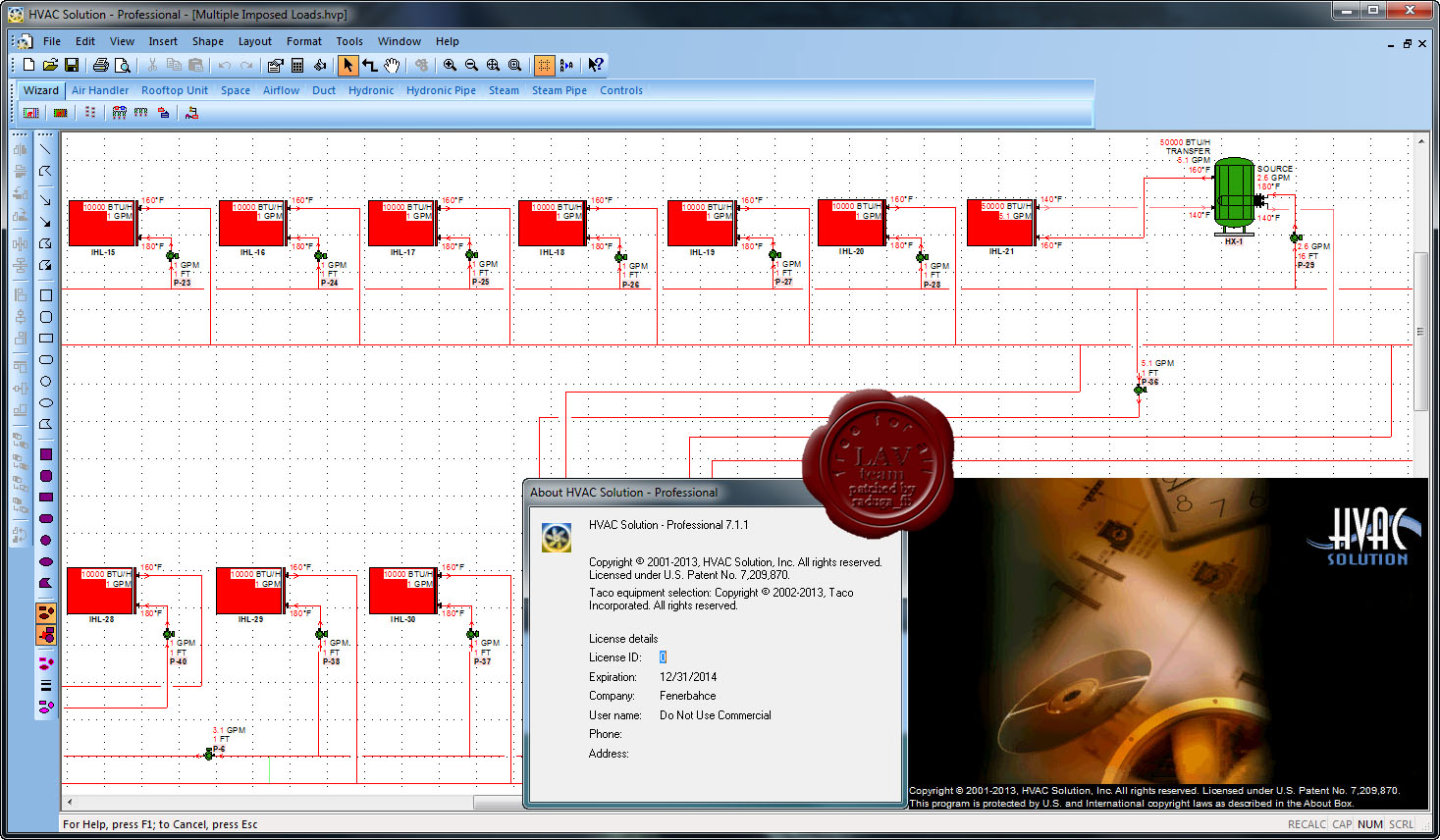Screen dimensions: 1440x840
Task: Open the Insert menu
Action: tap(163, 41)
